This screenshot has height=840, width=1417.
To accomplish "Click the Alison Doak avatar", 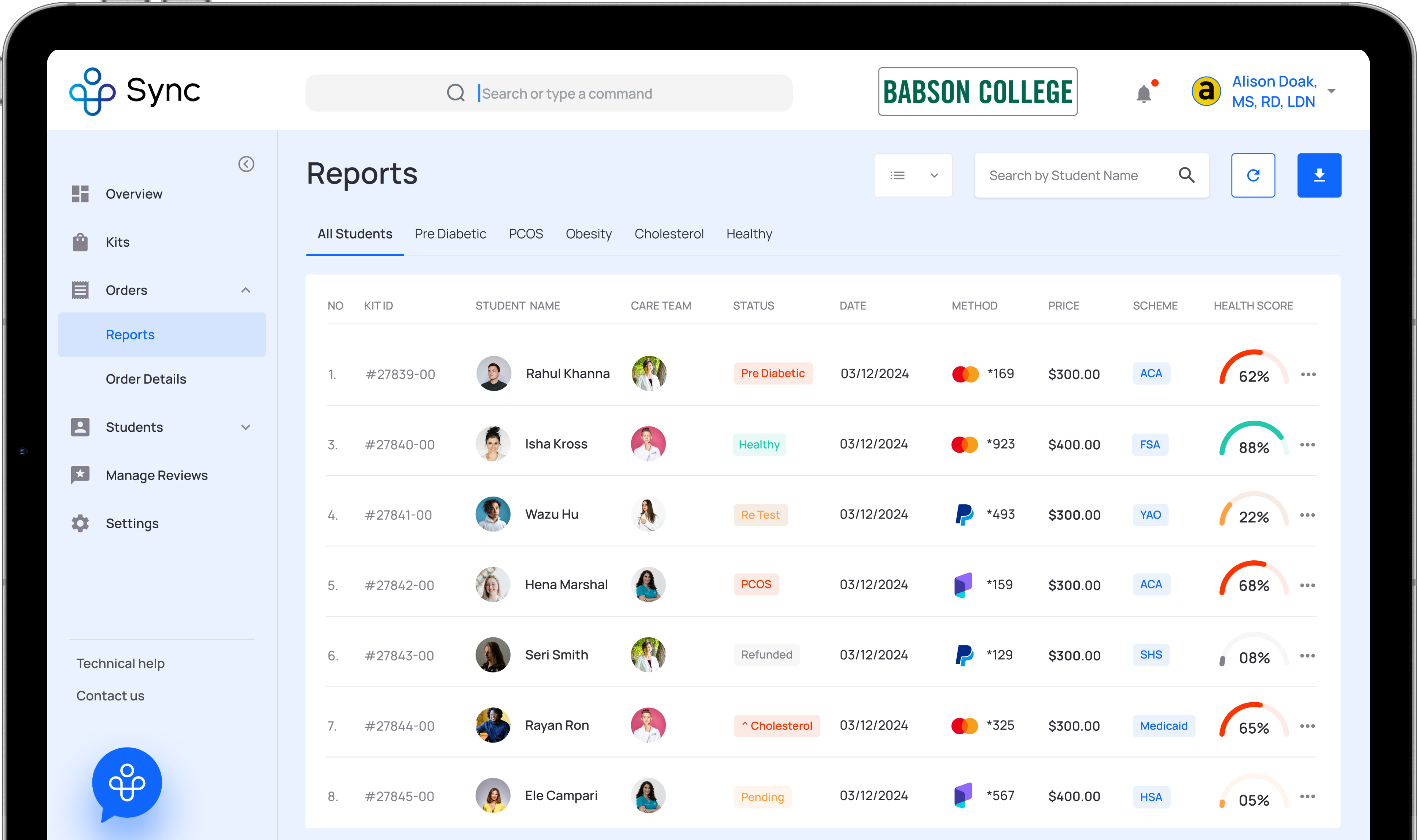I will 1206,91.
